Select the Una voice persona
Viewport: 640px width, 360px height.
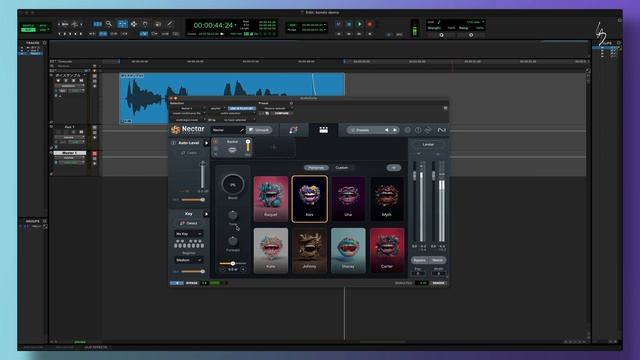tap(348, 199)
